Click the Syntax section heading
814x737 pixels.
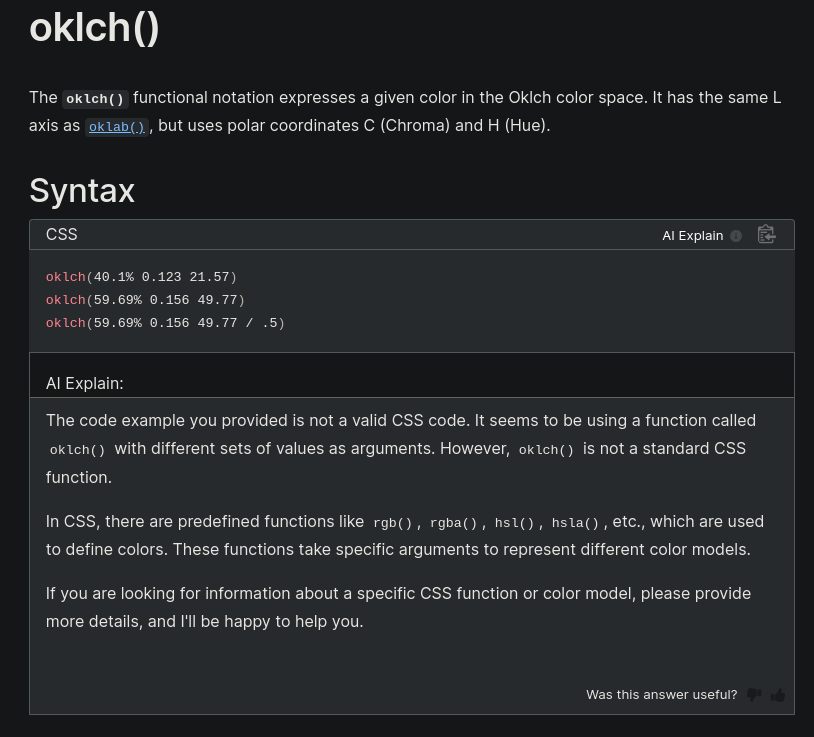82,190
